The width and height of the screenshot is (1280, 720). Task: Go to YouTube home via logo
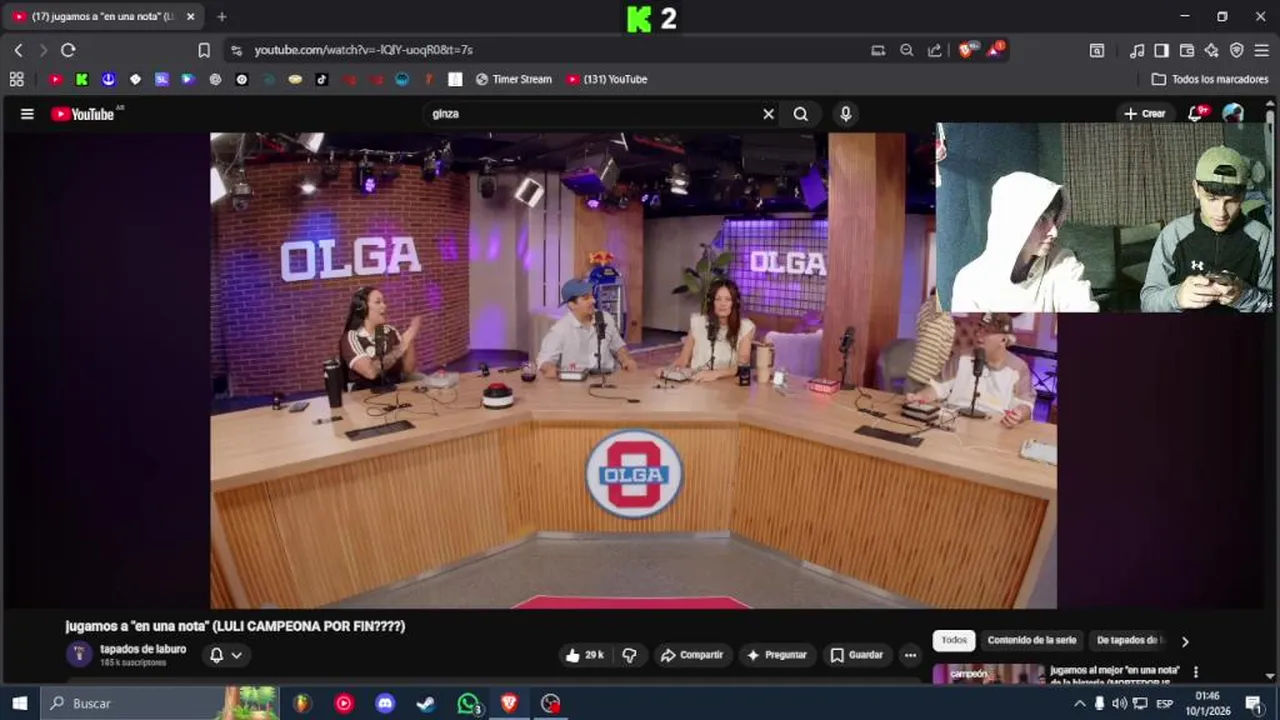(83, 114)
